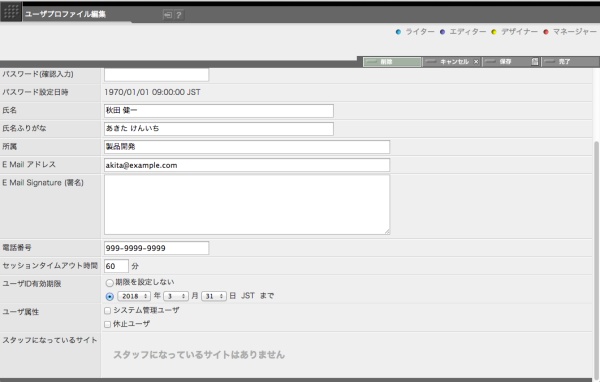Select the dated expiry radio button
600x382 pixels.
pos(109,297)
